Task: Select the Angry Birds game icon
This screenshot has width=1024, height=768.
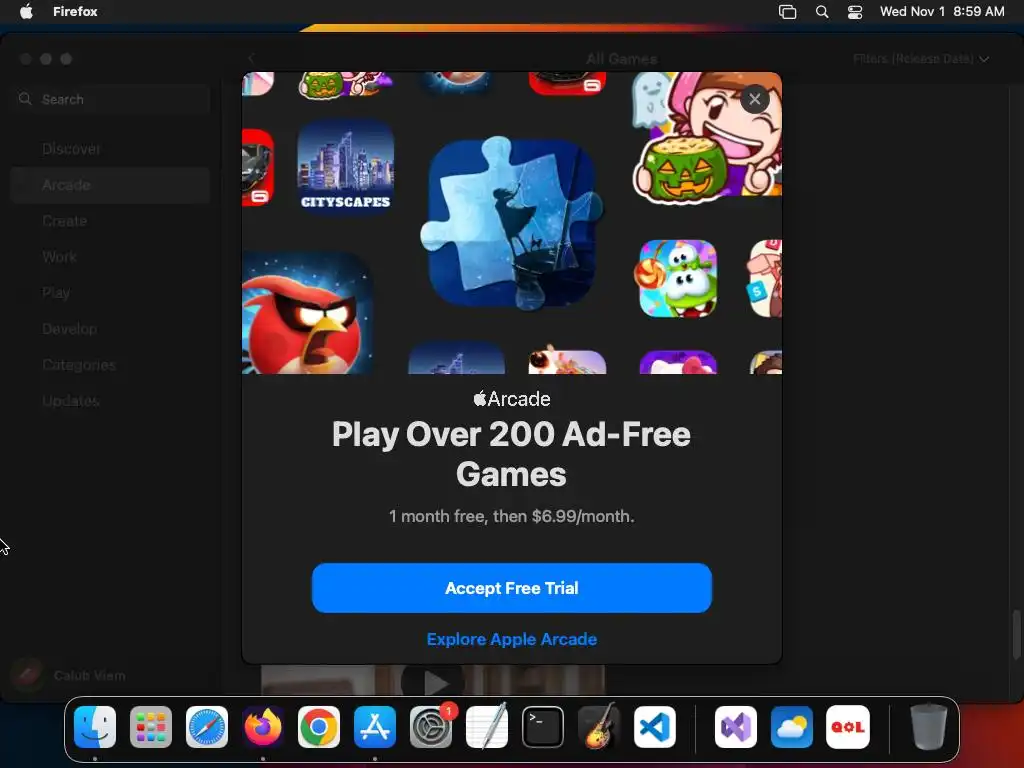Action: [307, 313]
